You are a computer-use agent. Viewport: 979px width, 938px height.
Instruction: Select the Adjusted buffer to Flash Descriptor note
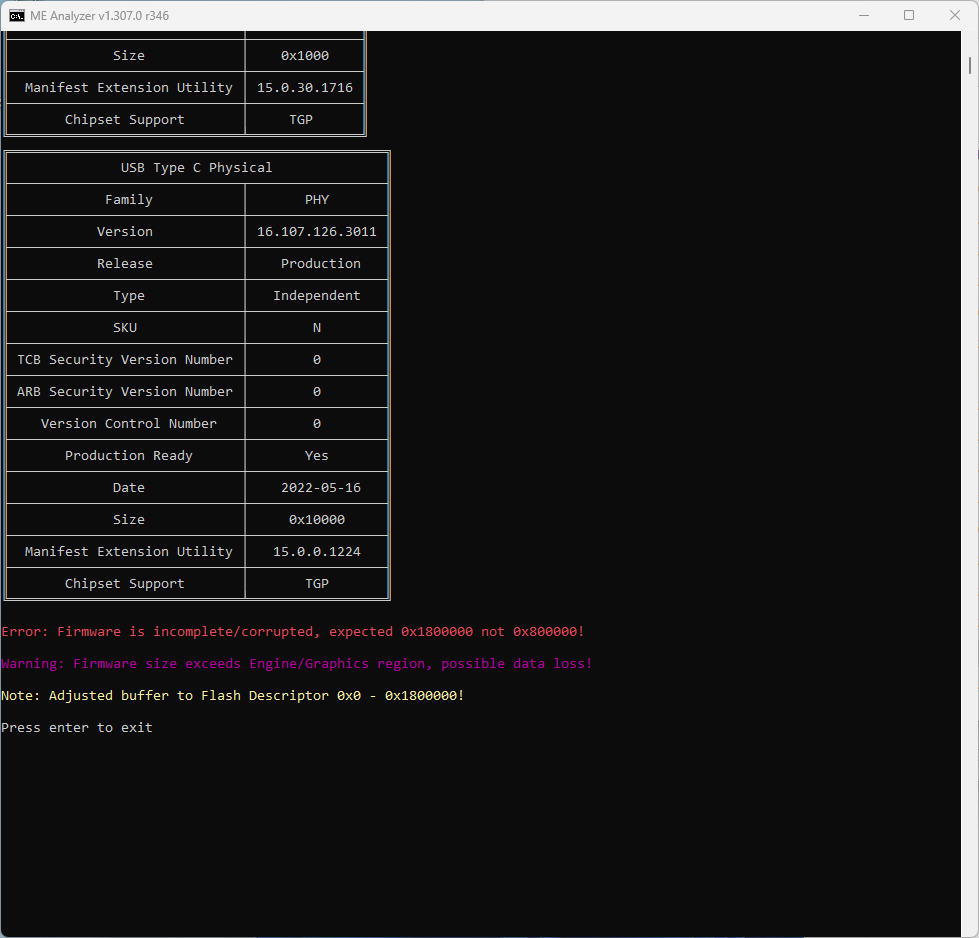[233, 696]
